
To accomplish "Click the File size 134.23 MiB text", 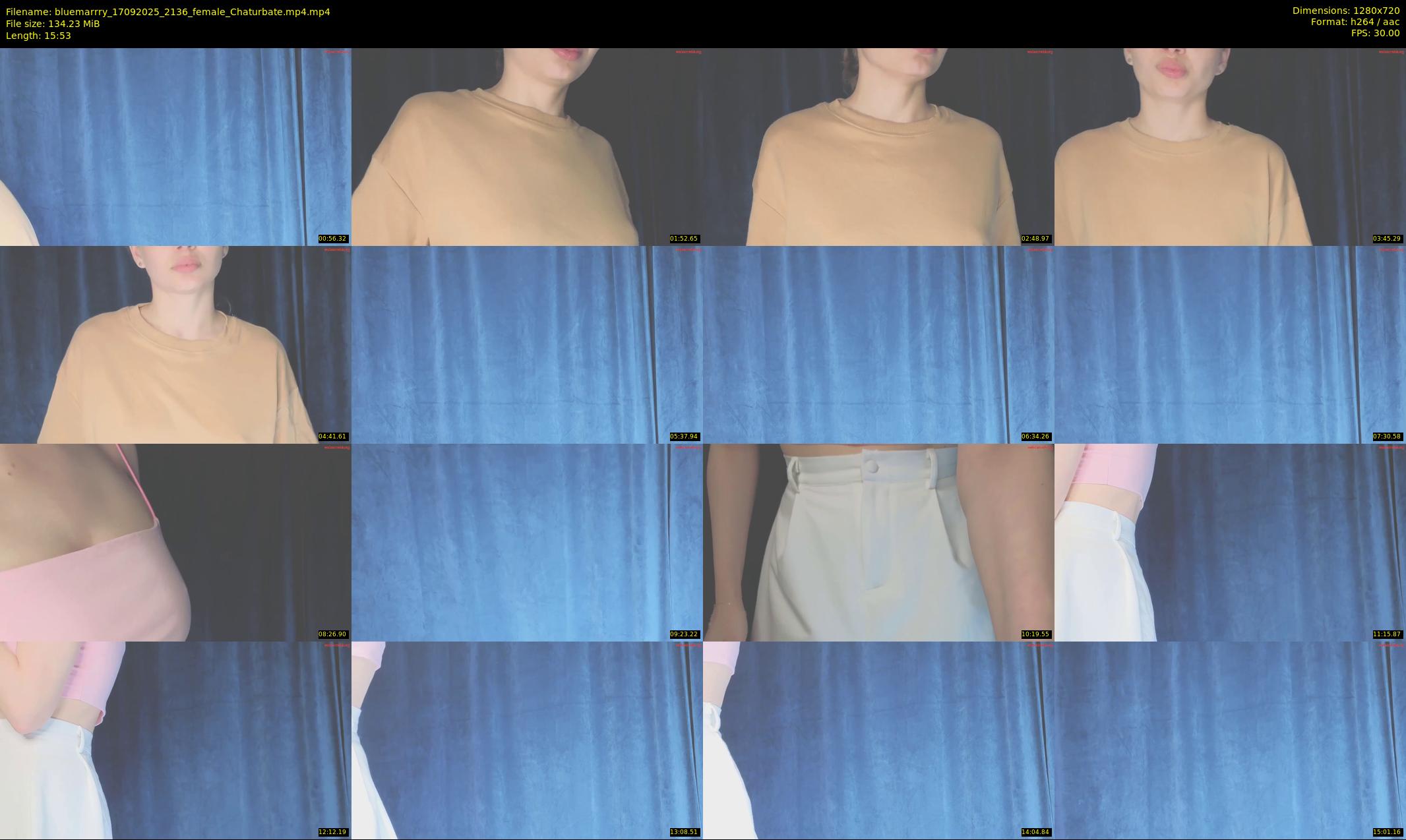I will pos(53,24).
